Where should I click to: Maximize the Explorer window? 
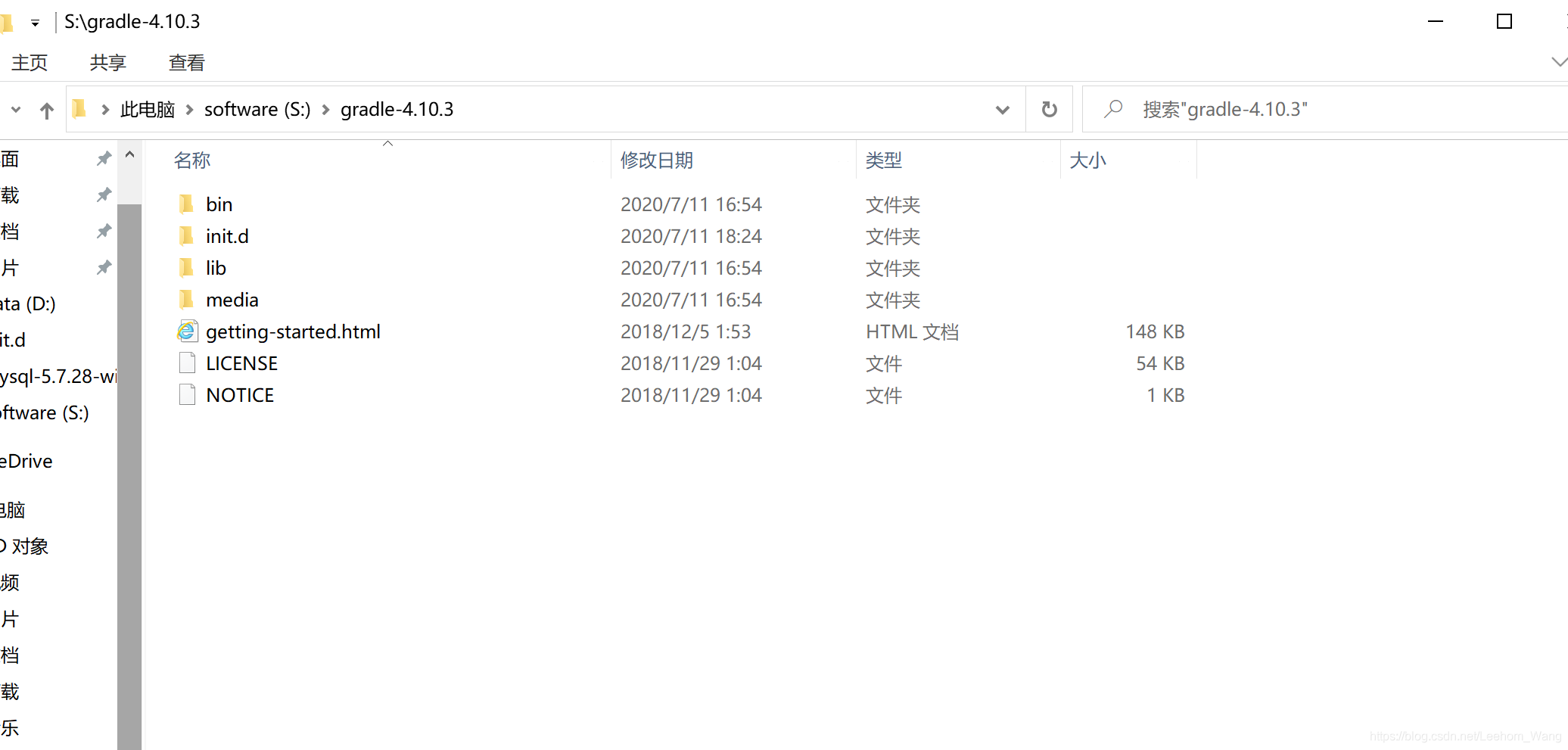tap(1504, 21)
